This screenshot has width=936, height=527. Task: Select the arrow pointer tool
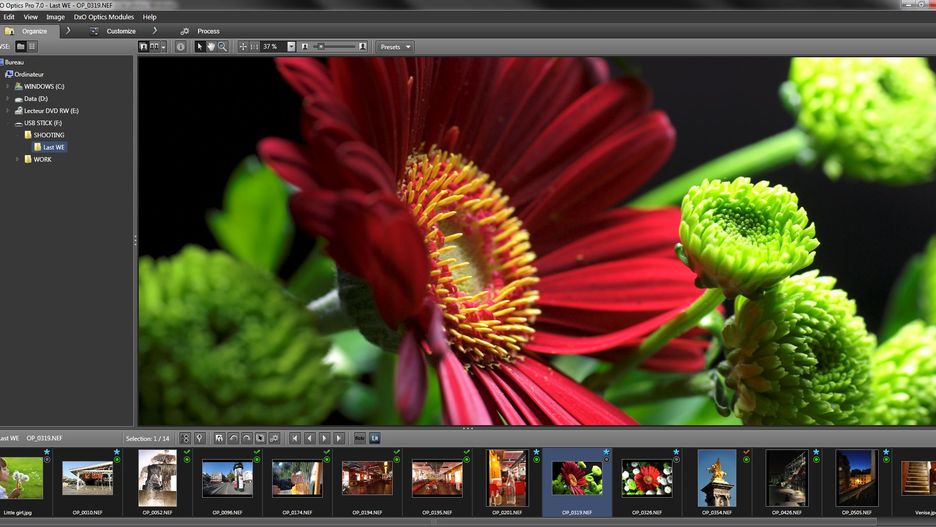tap(200, 47)
